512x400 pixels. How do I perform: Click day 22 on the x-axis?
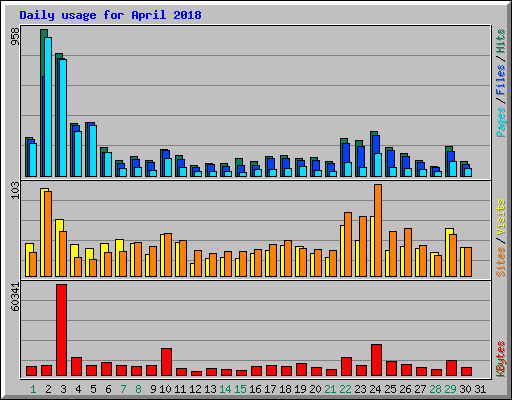coord(345,389)
